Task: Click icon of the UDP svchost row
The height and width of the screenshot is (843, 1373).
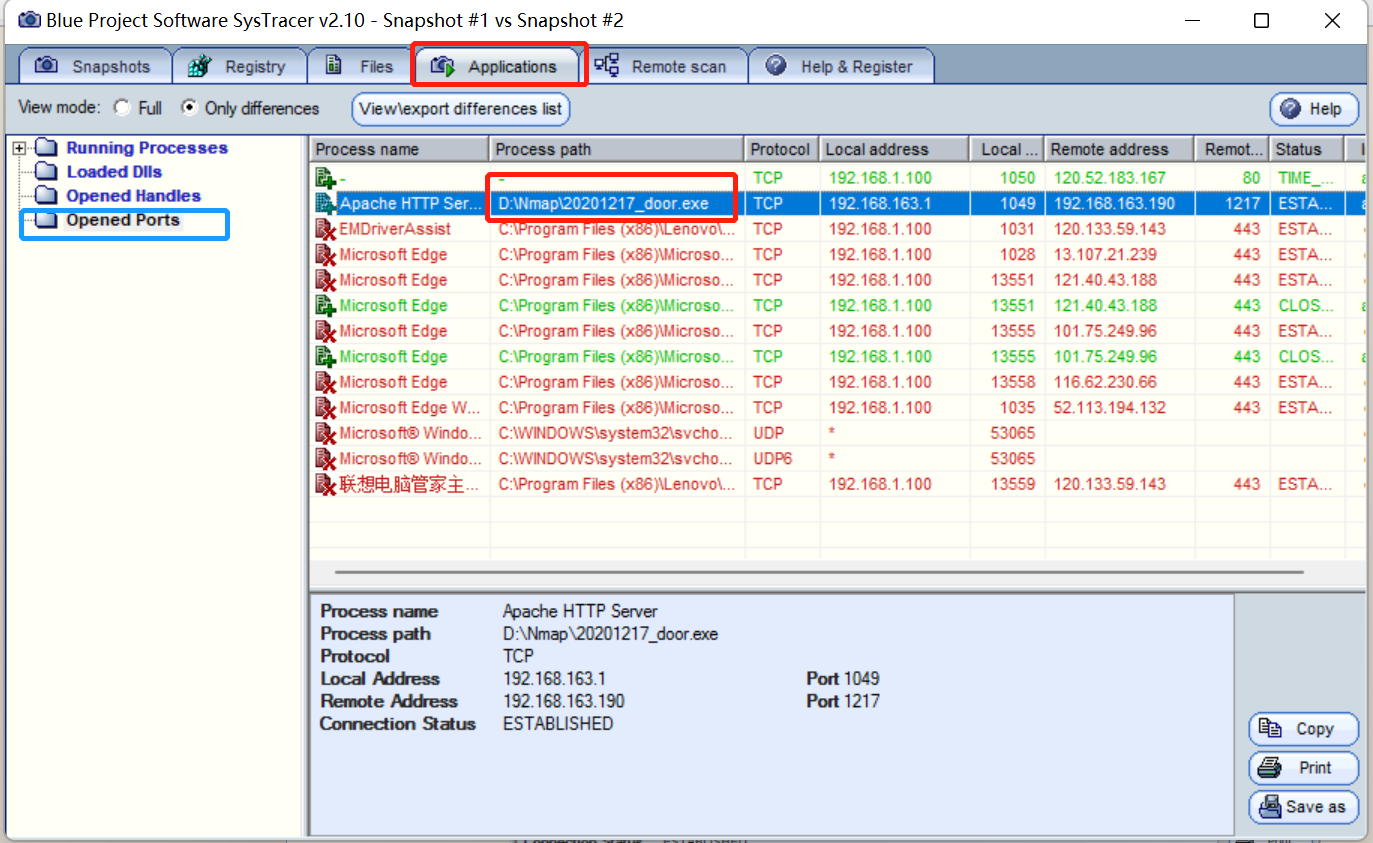Action: click(325, 433)
